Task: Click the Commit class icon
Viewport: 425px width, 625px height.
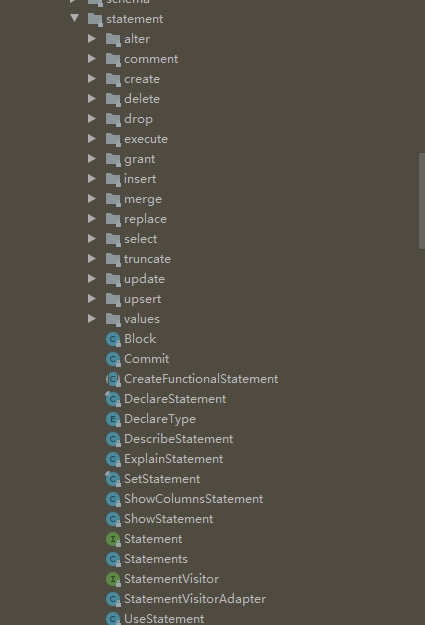Action: pyautogui.click(x=113, y=359)
